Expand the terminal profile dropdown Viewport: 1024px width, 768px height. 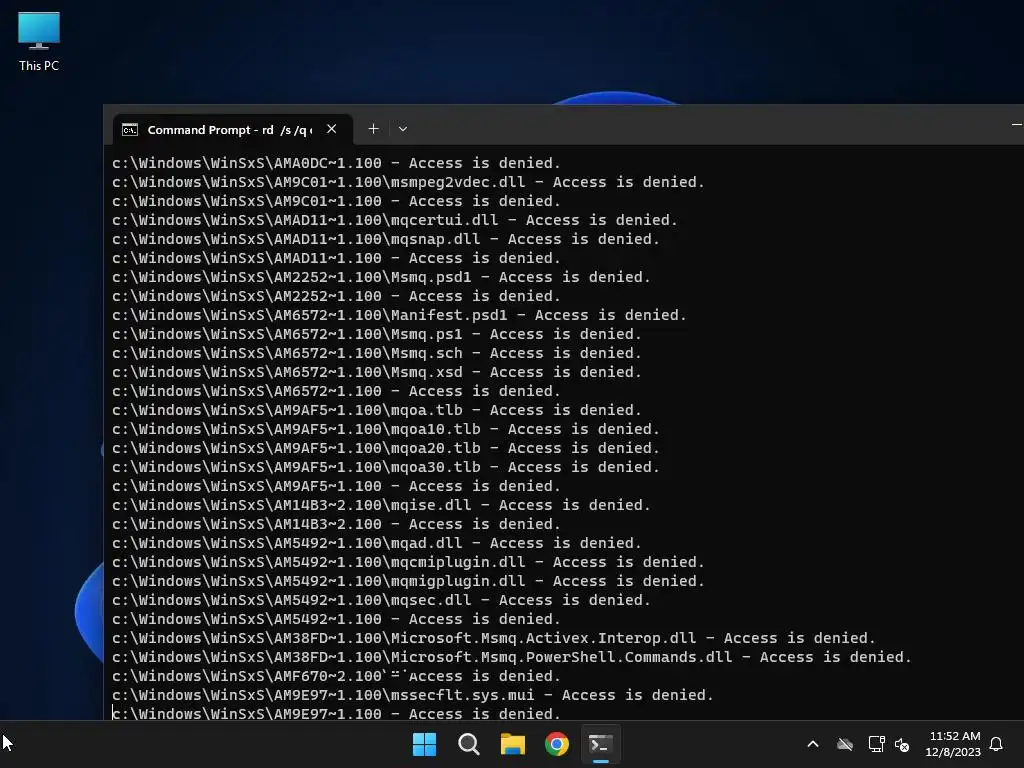403,129
